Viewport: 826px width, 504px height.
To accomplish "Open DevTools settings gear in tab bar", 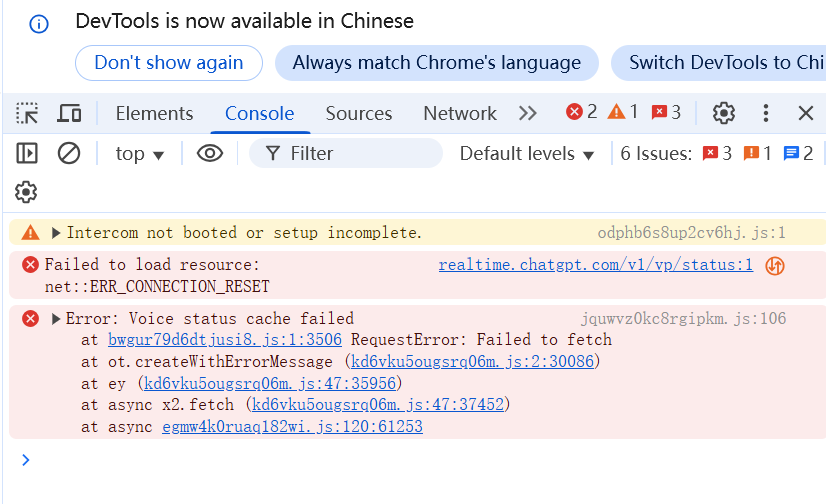I will pyautogui.click(x=724, y=113).
